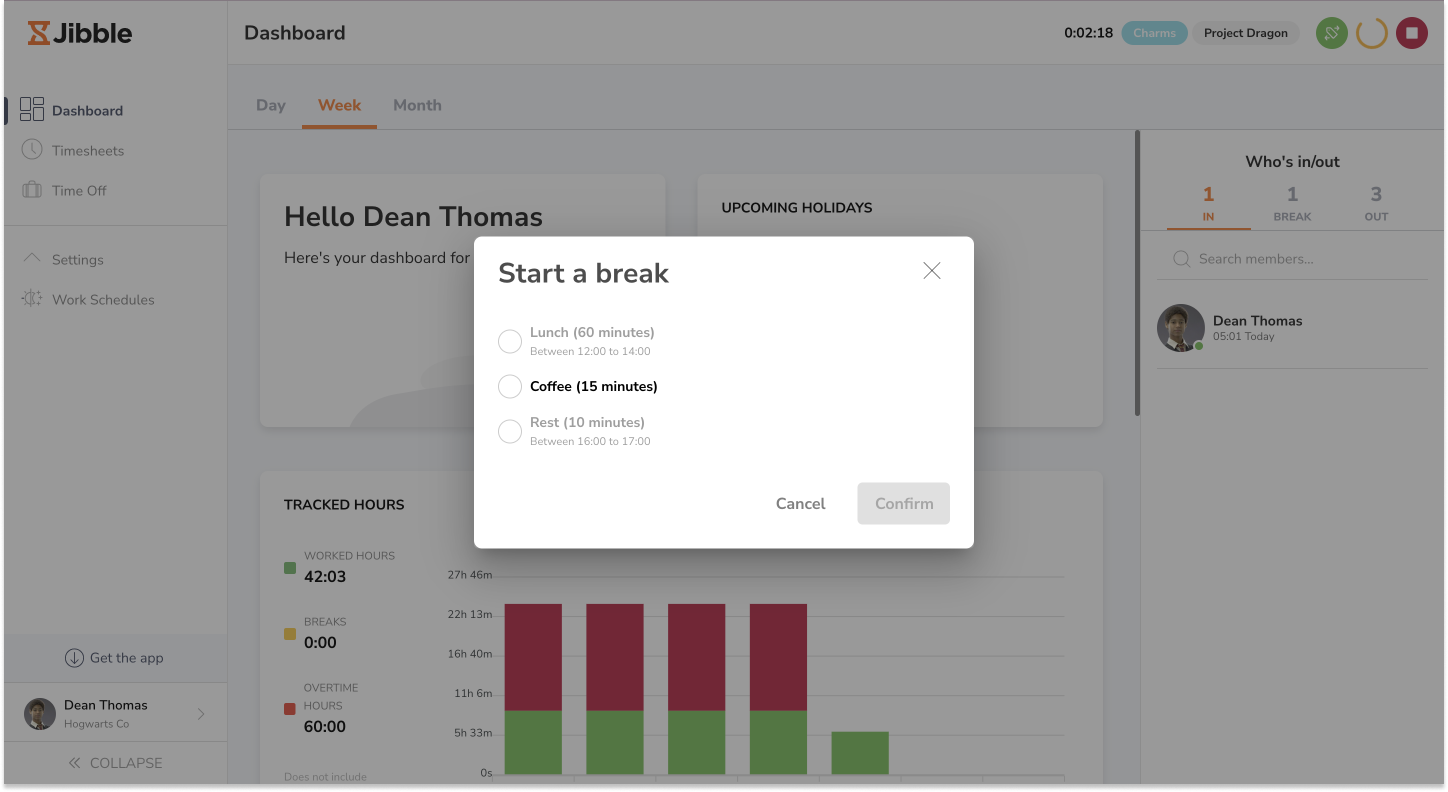The width and height of the screenshot is (1448, 792).
Task: Choose the Rest (10 minutes) break option
Action: [509, 431]
